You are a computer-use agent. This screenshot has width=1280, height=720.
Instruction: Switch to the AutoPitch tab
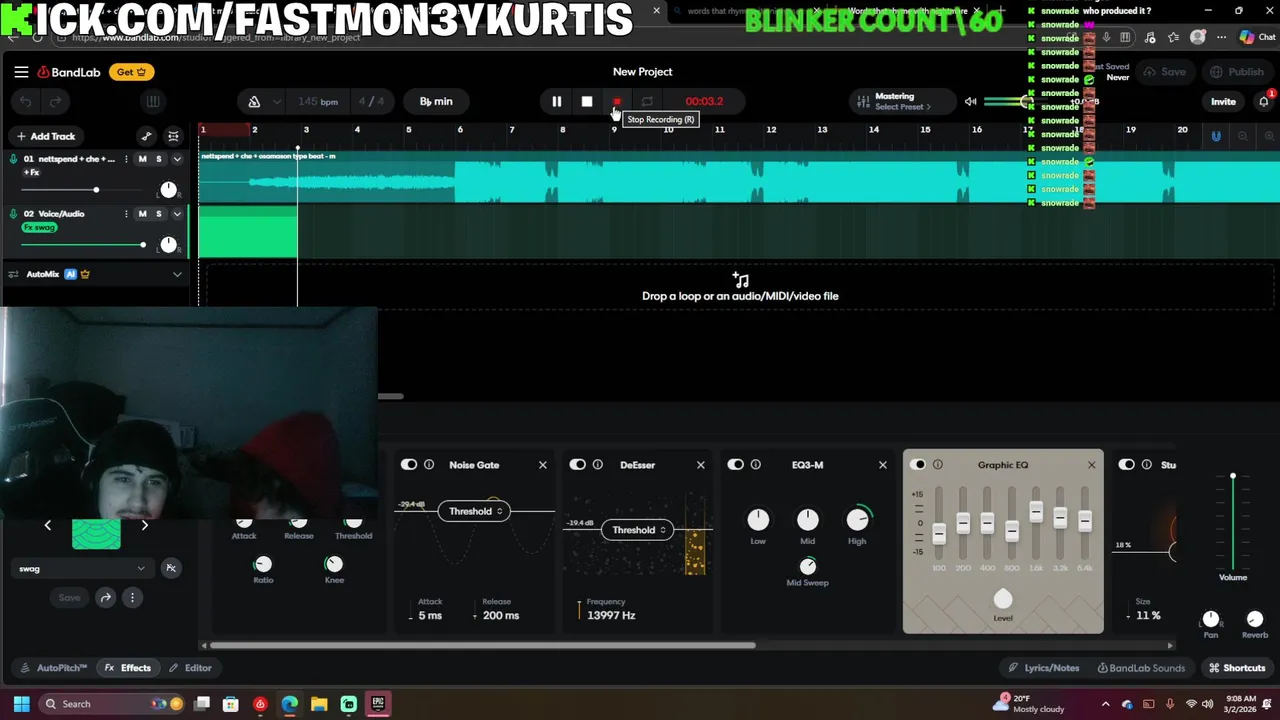click(54, 668)
